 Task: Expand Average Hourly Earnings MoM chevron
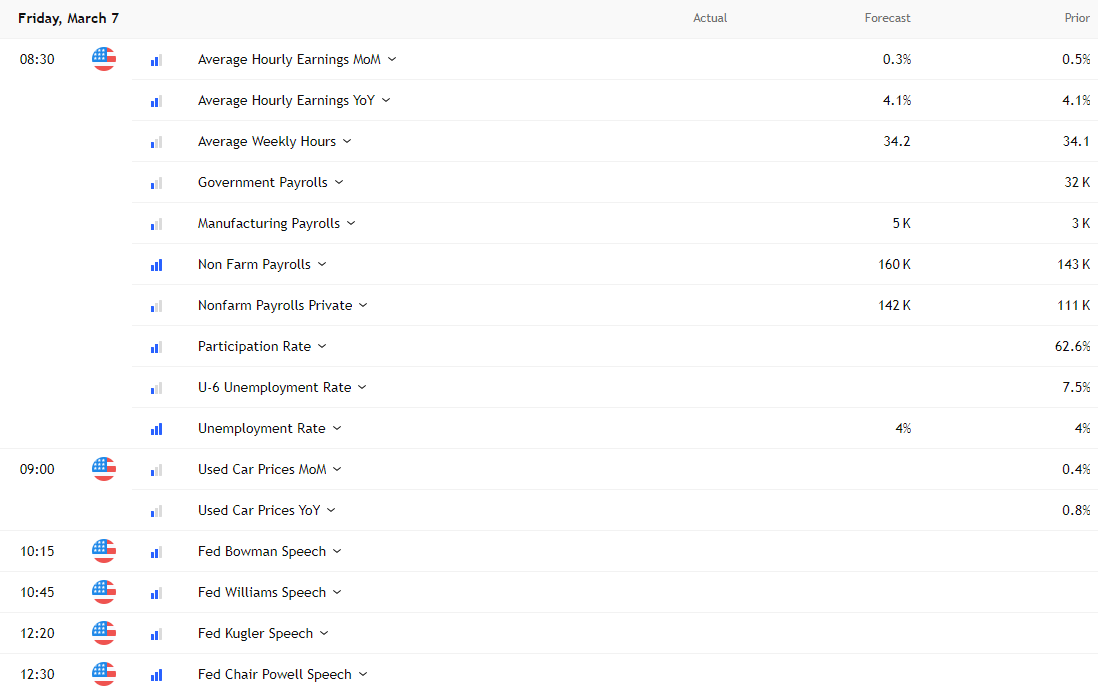tap(392, 59)
